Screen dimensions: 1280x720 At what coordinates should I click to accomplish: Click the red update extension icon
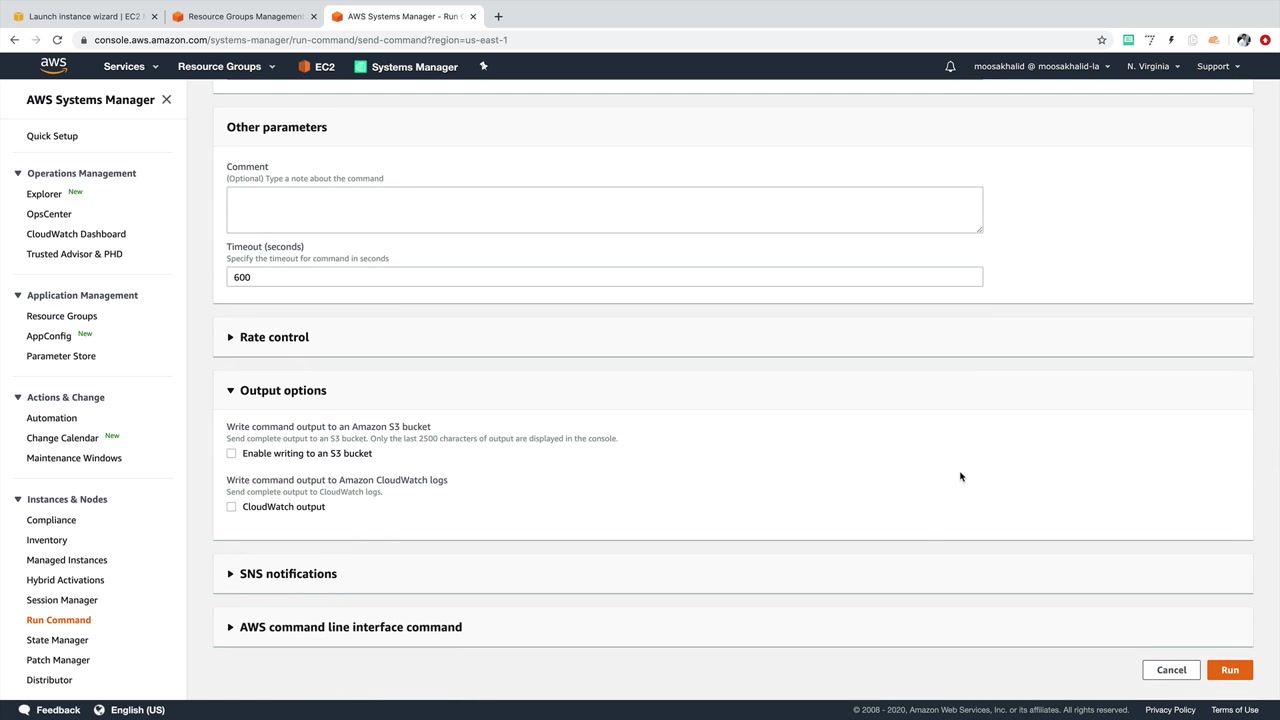coord(1265,40)
